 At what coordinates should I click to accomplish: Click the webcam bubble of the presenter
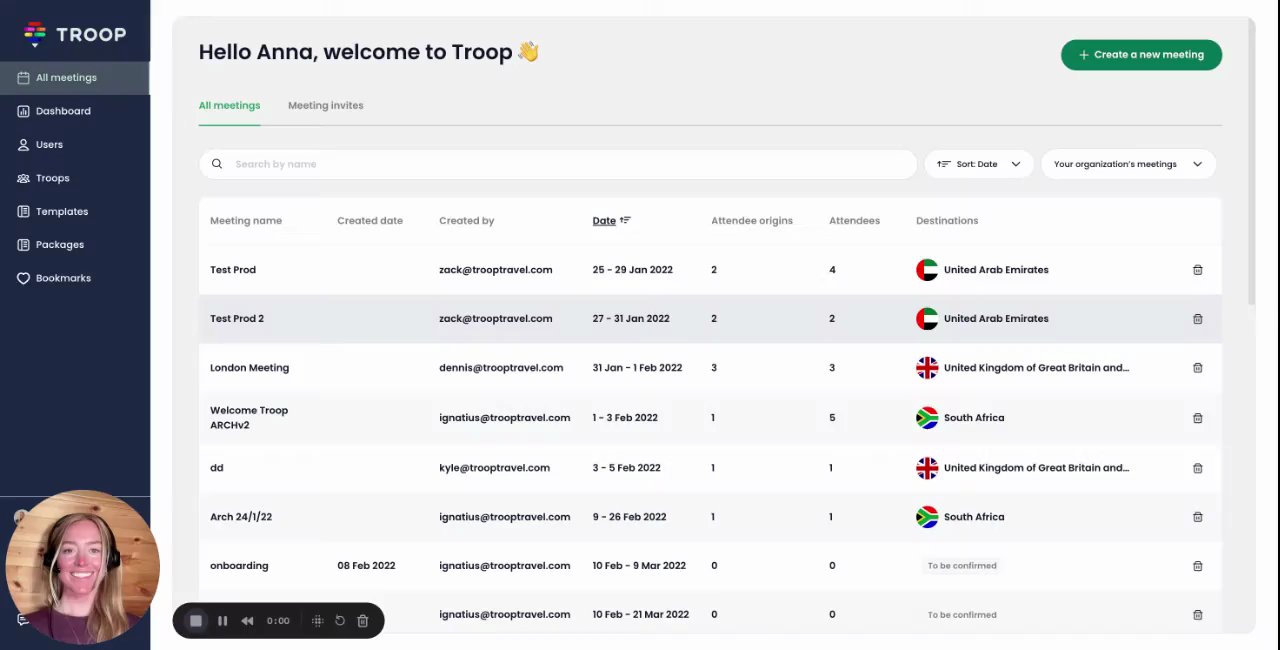pos(82,566)
